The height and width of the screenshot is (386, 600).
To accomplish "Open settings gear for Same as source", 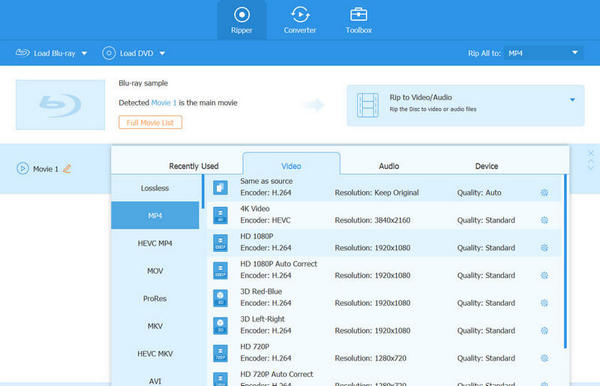I will pos(544,193).
